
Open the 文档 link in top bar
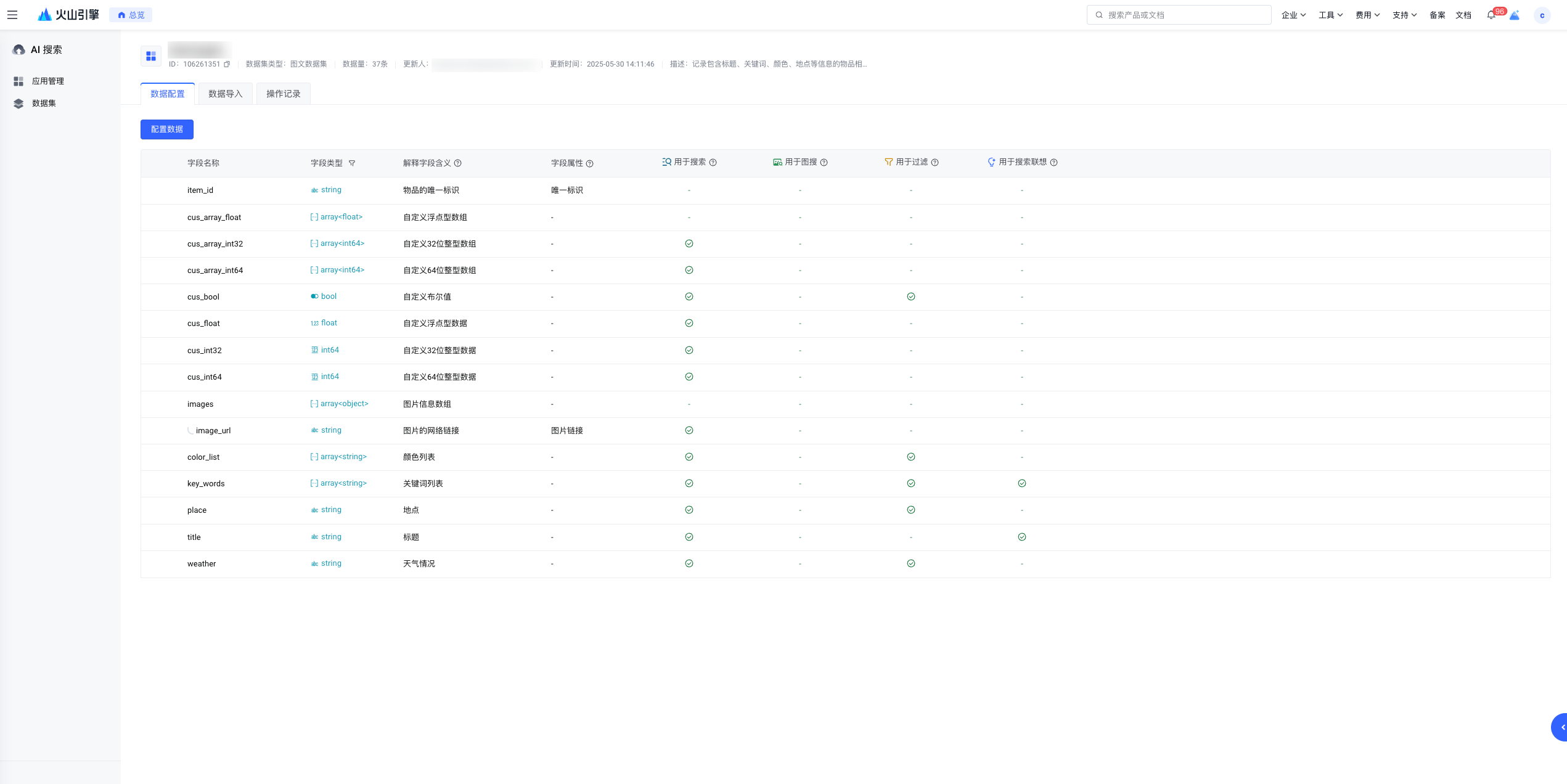click(x=1463, y=15)
